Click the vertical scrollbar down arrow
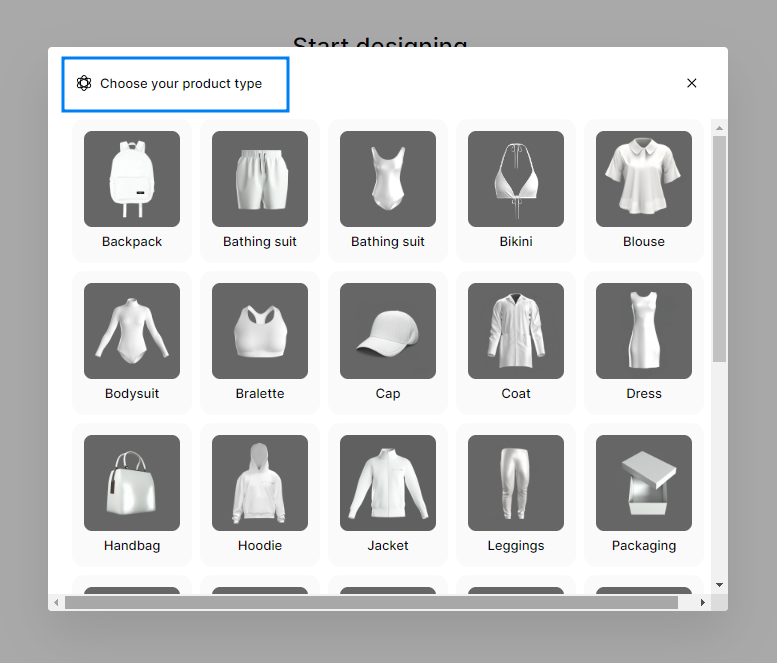Viewport: 777px width, 663px height. point(719,585)
